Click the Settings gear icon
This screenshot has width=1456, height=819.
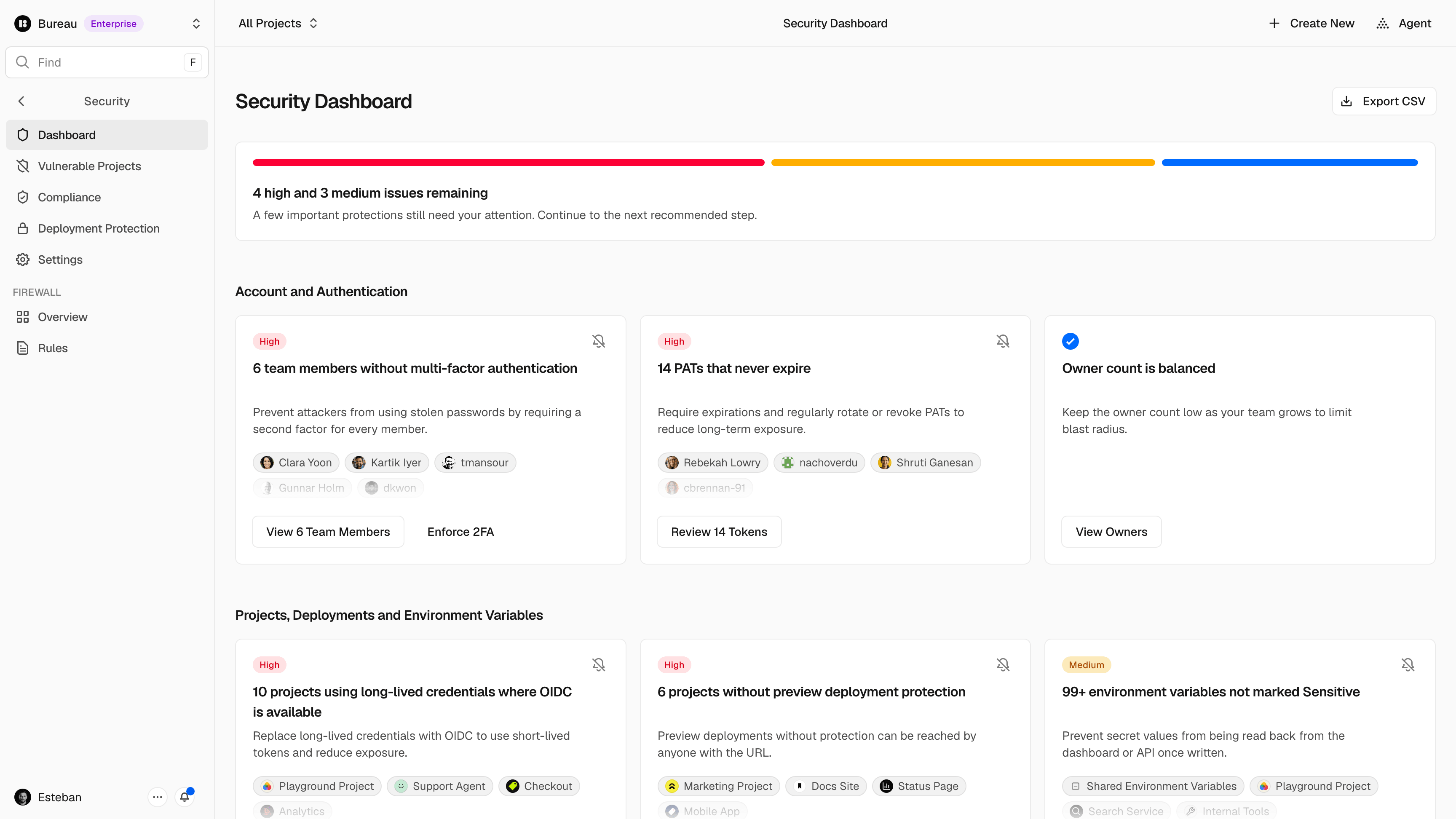(23, 259)
